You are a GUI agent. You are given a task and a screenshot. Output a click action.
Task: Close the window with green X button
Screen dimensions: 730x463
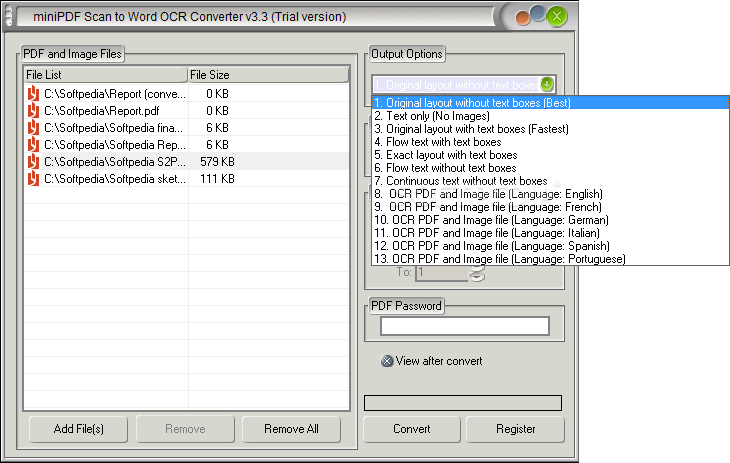(x=556, y=17)
